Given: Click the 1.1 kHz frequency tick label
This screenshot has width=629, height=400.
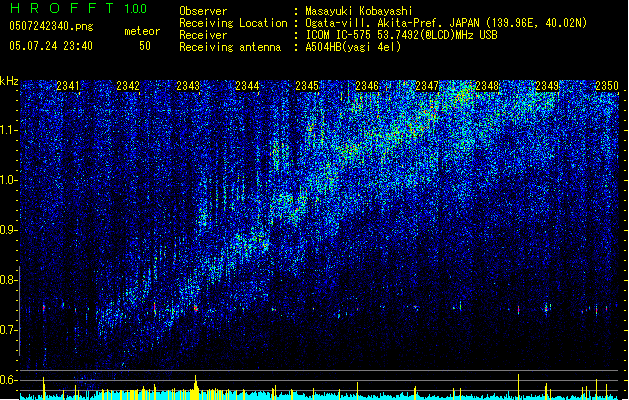Looking at the screenshot, I should (x=9, y=130).
